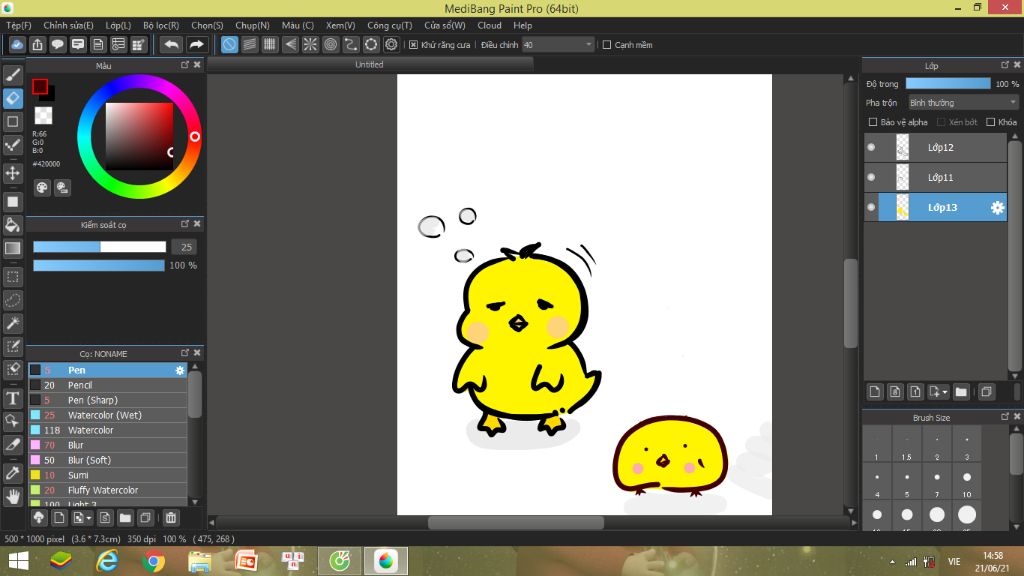Select the Lớp12 layer

[935, 148]
